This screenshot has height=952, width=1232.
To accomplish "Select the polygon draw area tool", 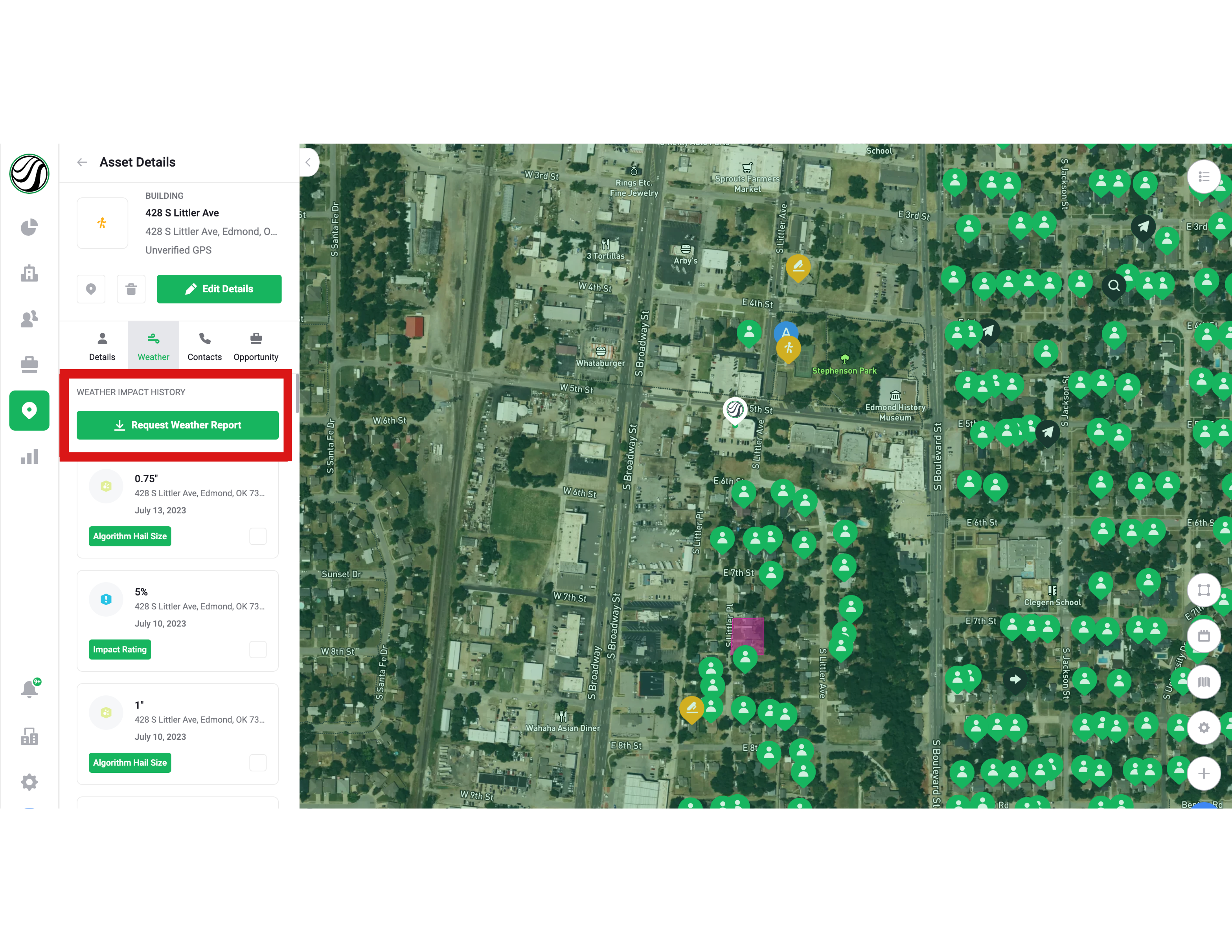I will click(1203, 590).
